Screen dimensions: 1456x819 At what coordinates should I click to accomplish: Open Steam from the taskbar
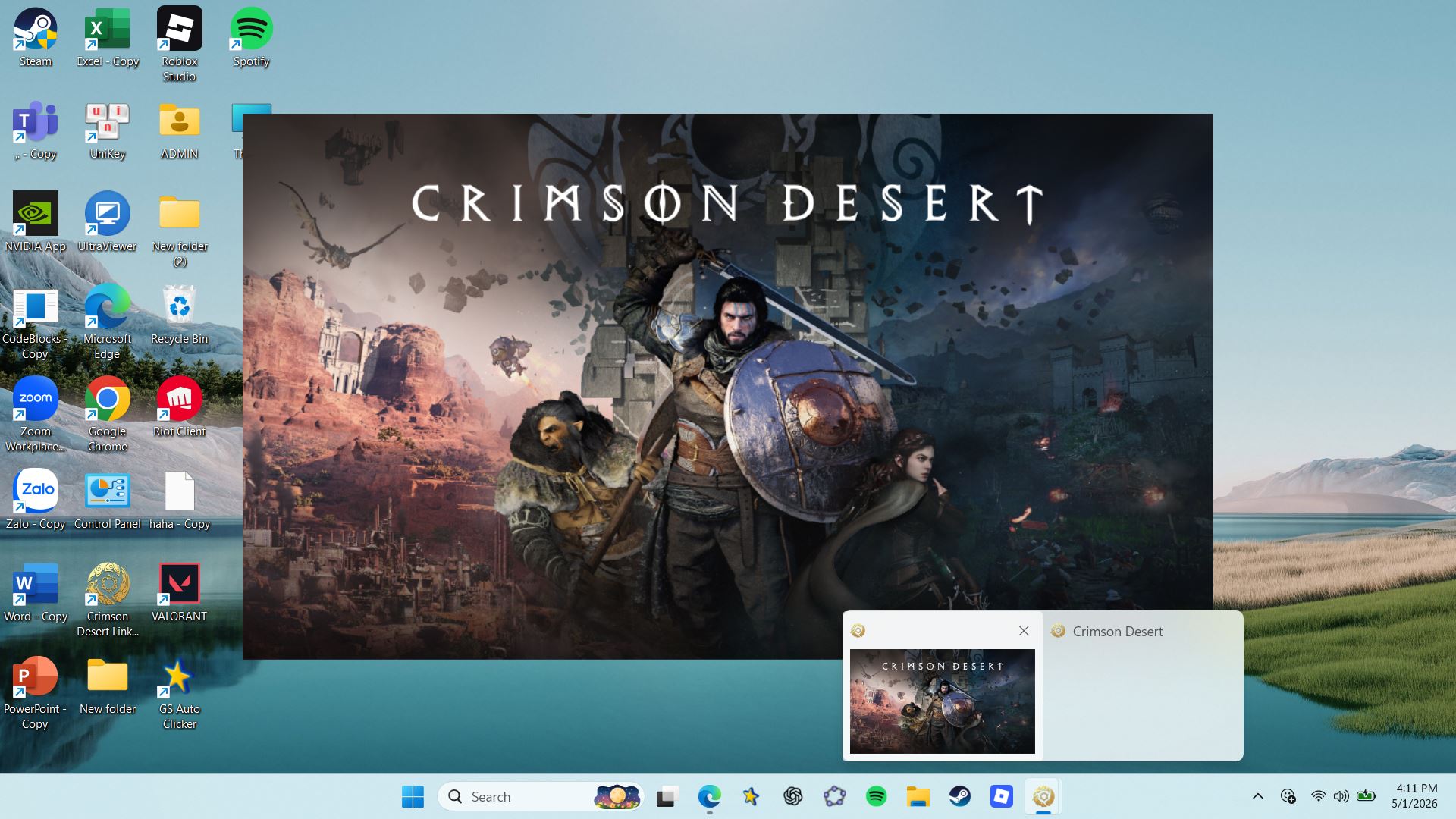(960, 796)
